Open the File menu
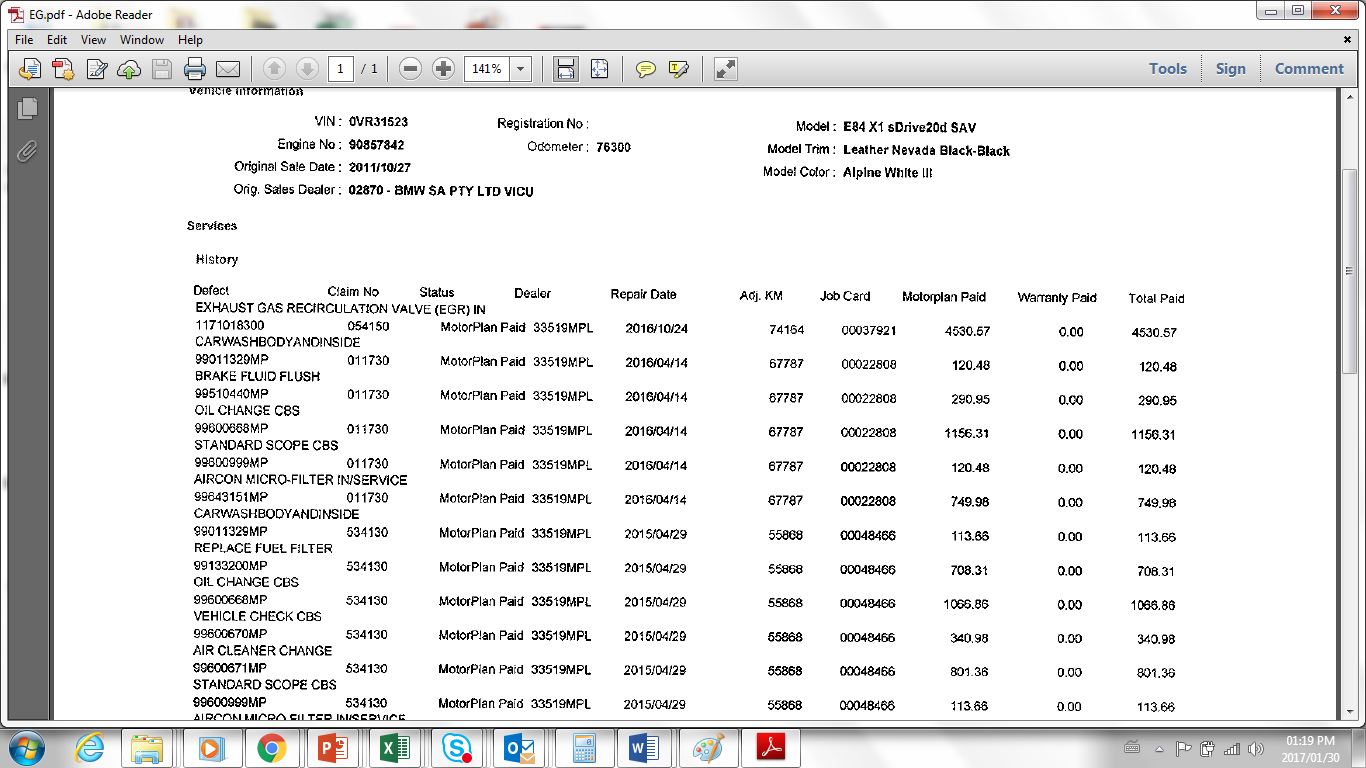The height and width of the screenshot is (768, 1366). [x=24, y=40]
